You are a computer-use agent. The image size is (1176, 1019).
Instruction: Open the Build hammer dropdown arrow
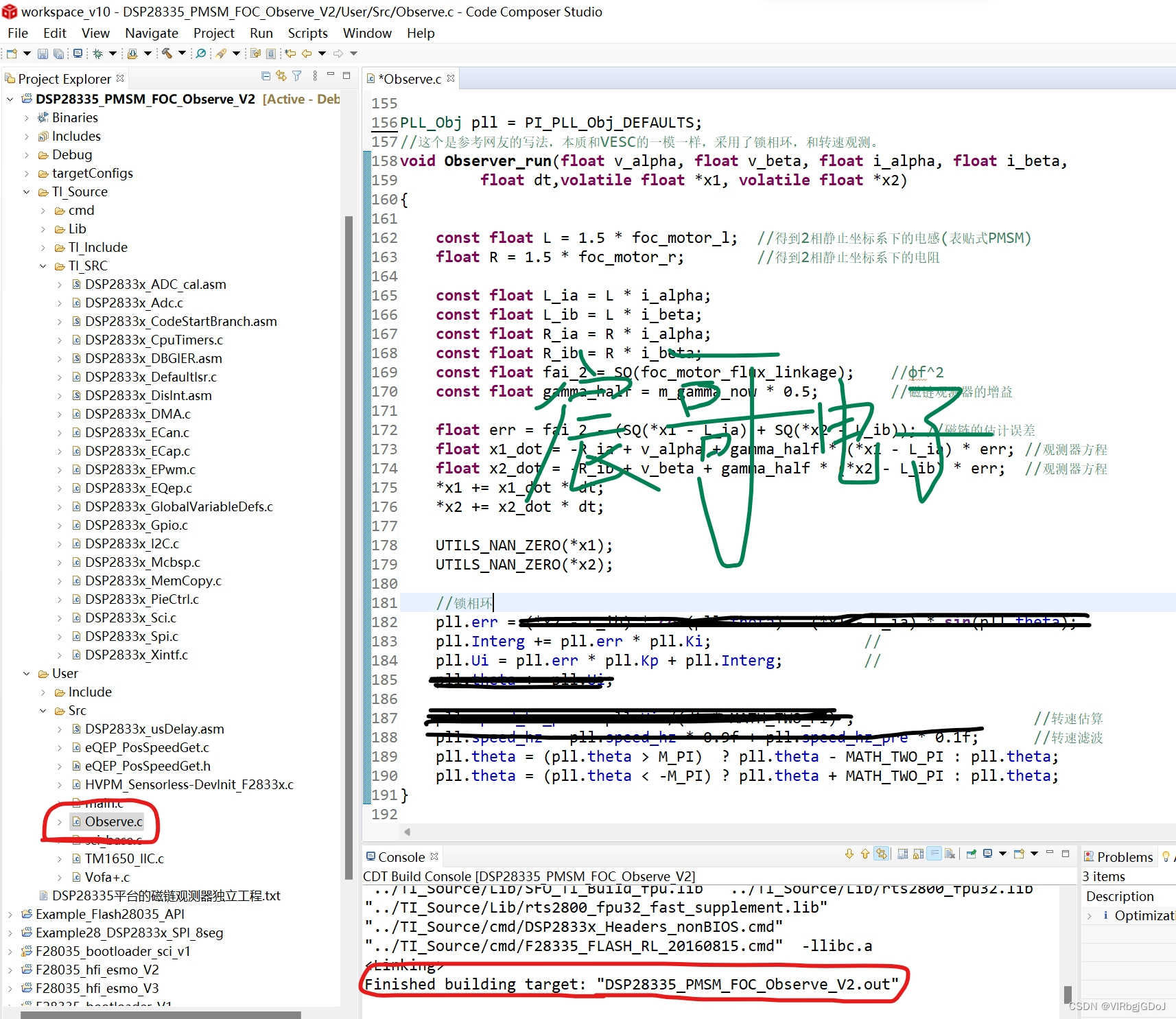[x=182, y=54]
